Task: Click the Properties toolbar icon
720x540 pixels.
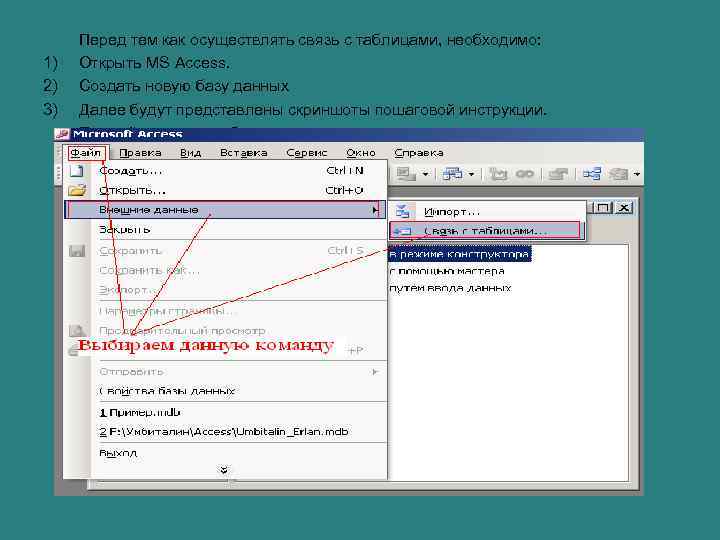Action: click(558, 174)
